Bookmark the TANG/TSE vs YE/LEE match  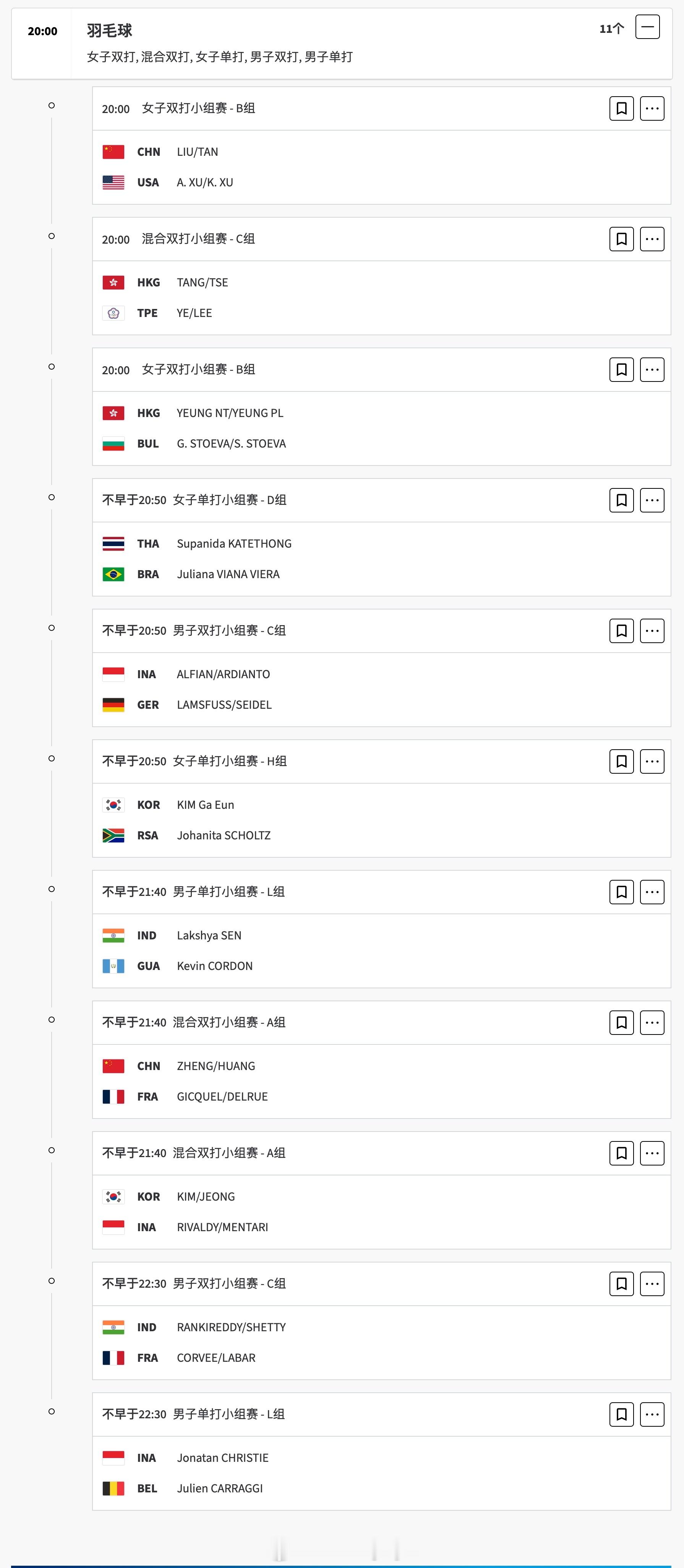click(x=621, y=239)
